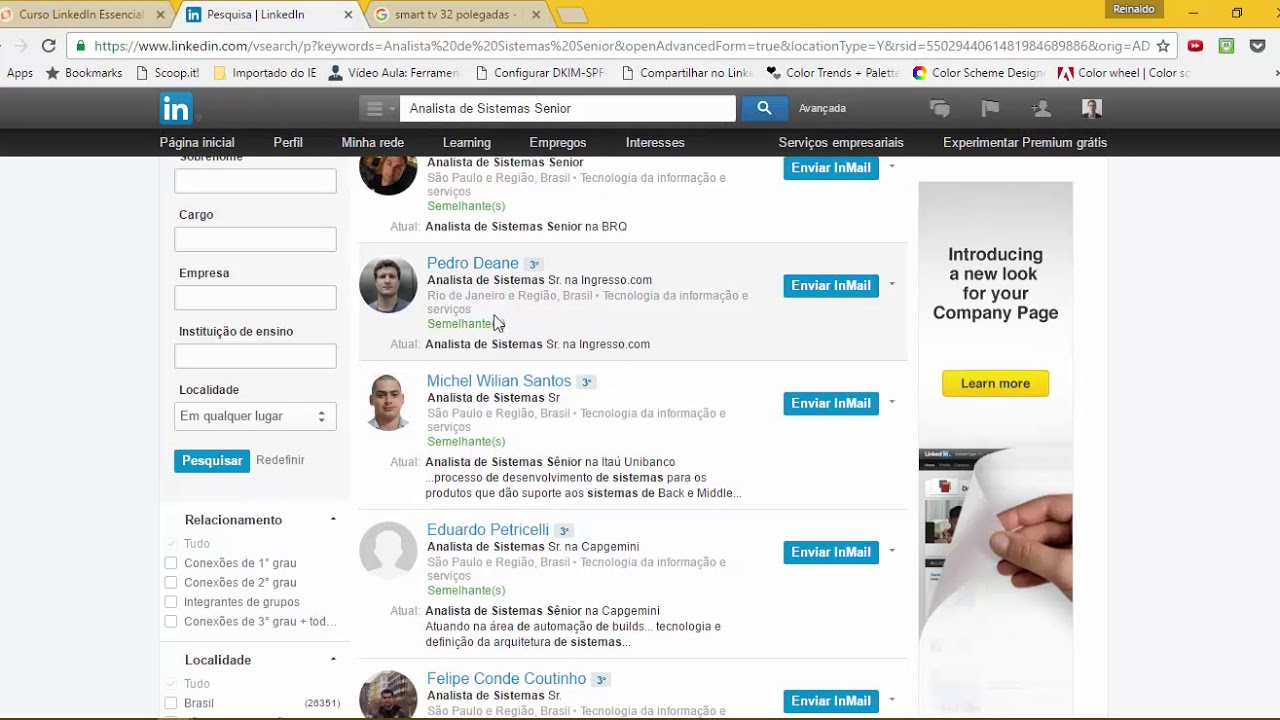
Task: Open Felipe Conde Coutinho's profile link
Action: coord(507,679)
